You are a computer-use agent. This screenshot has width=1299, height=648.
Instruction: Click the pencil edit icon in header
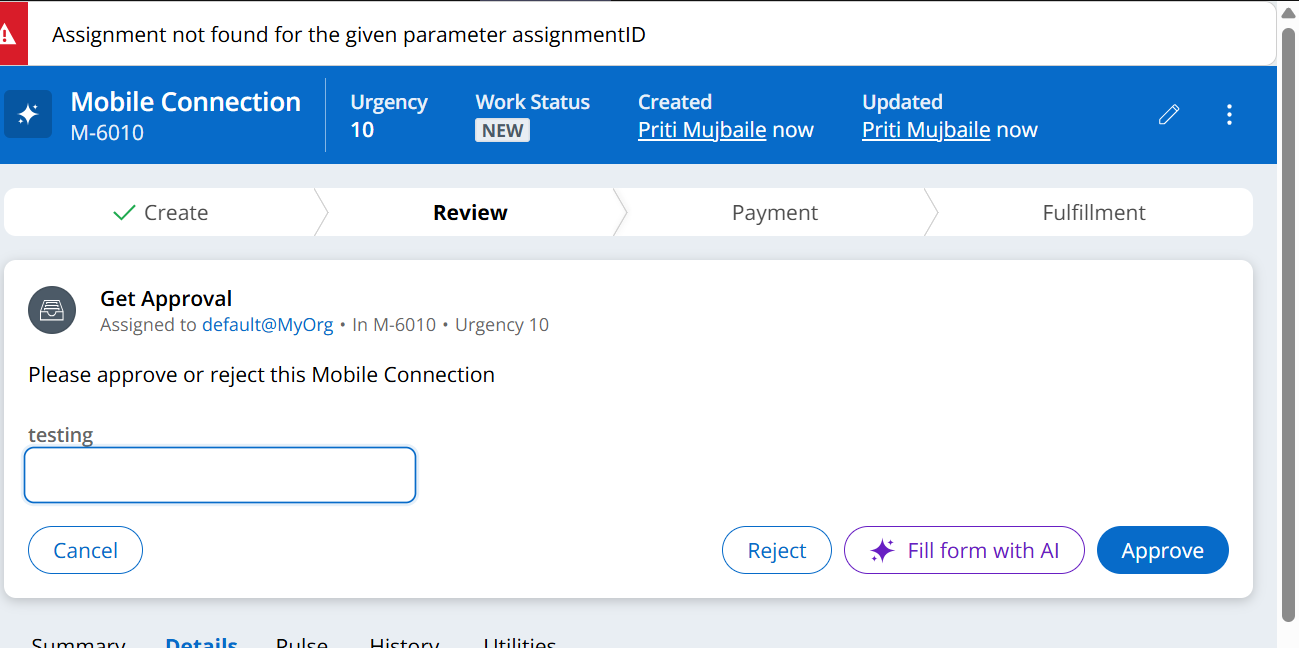click(x=1168, y=115)
